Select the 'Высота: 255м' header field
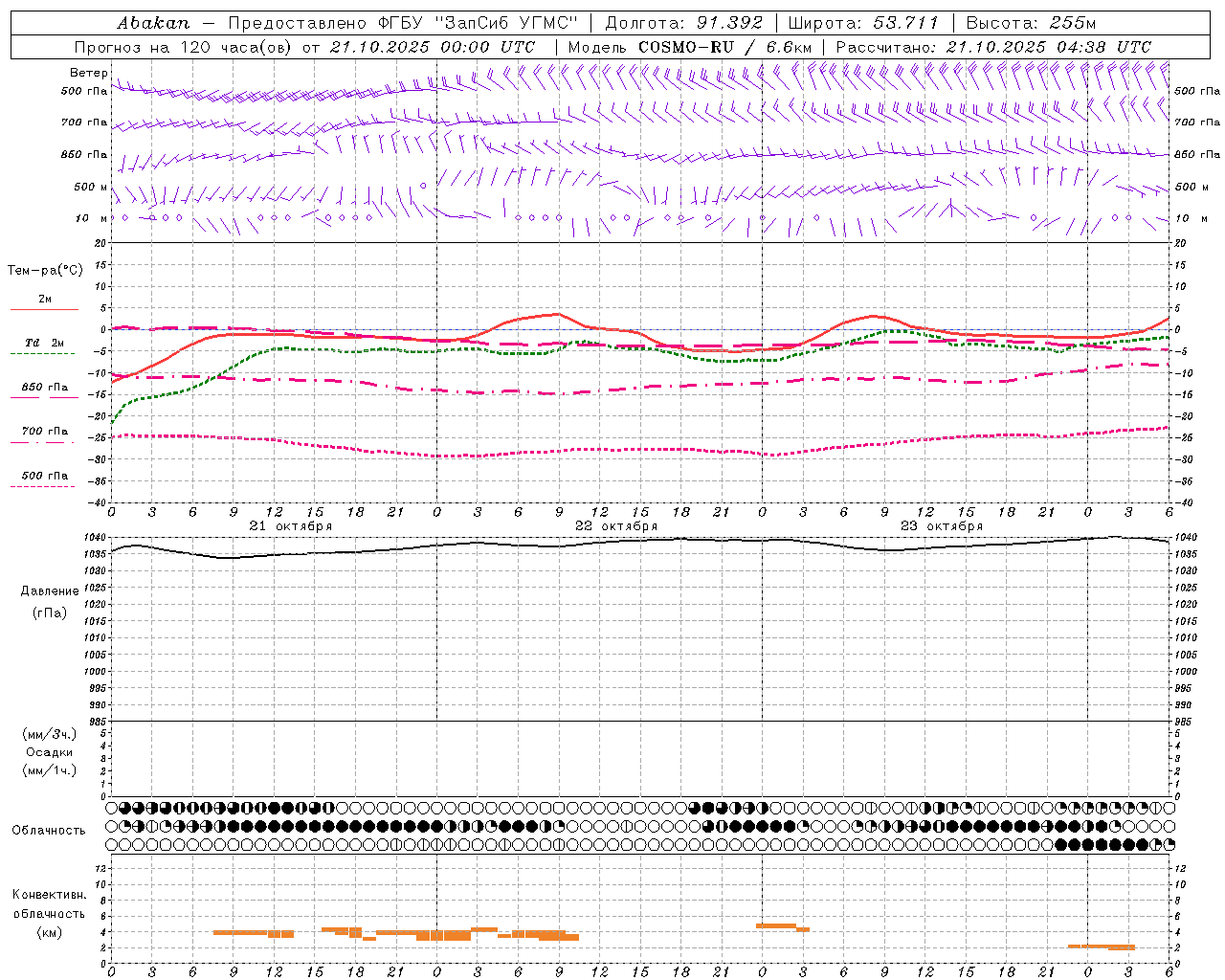This screenshot has width=1225, height=980. pyautogui.click(x=1031, y=23)
